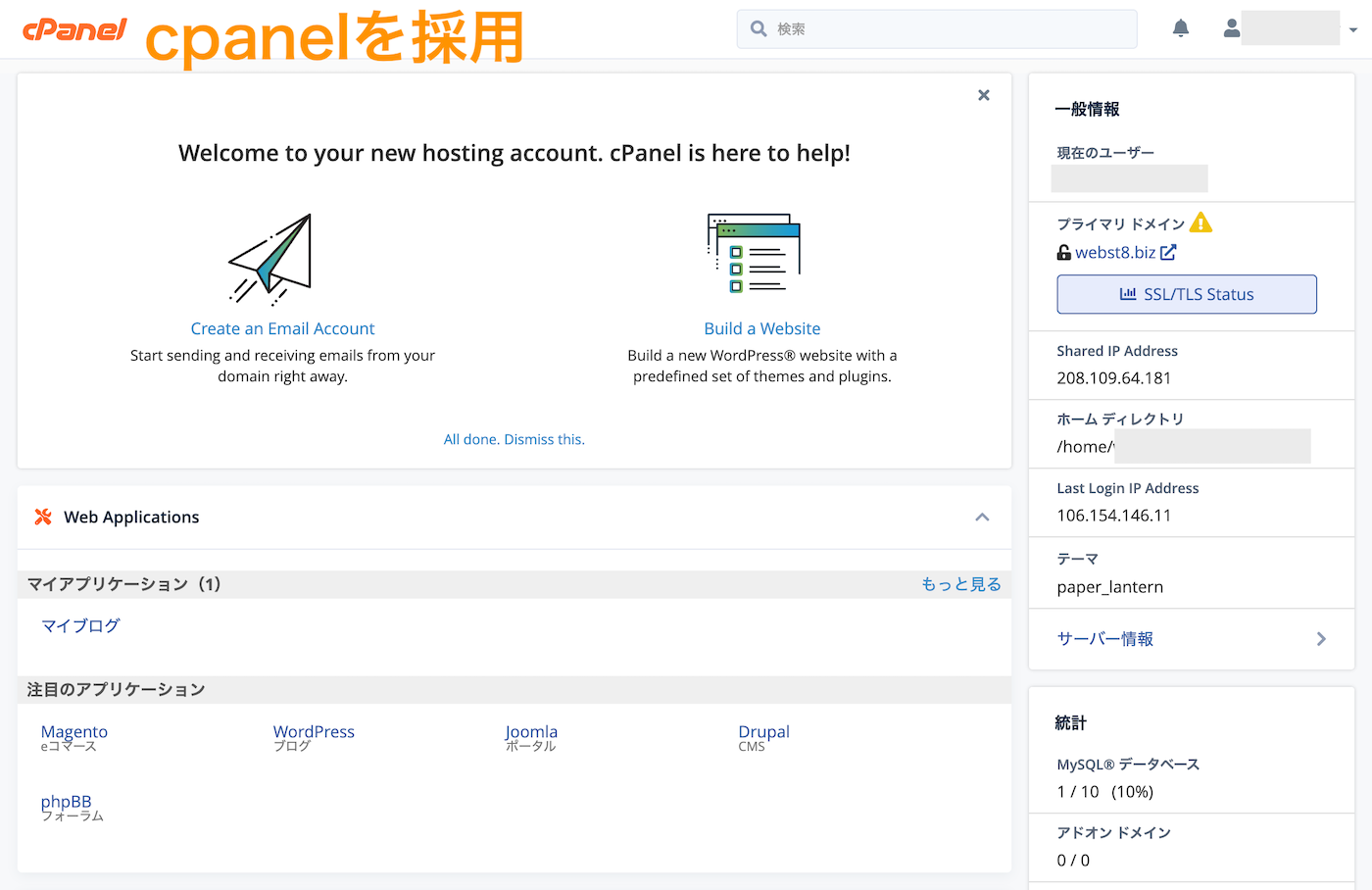
Task: Open the phpBB forum application
Action: (66, 801)
